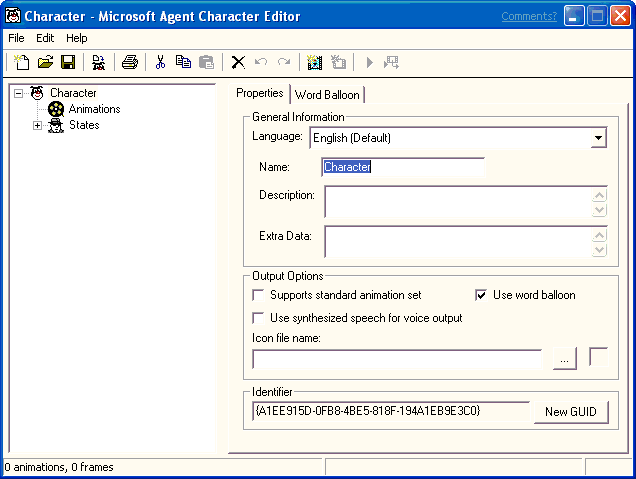Screen dimensions: 636x479
Task: Click the icon preview box
Action: pos(598,357)
